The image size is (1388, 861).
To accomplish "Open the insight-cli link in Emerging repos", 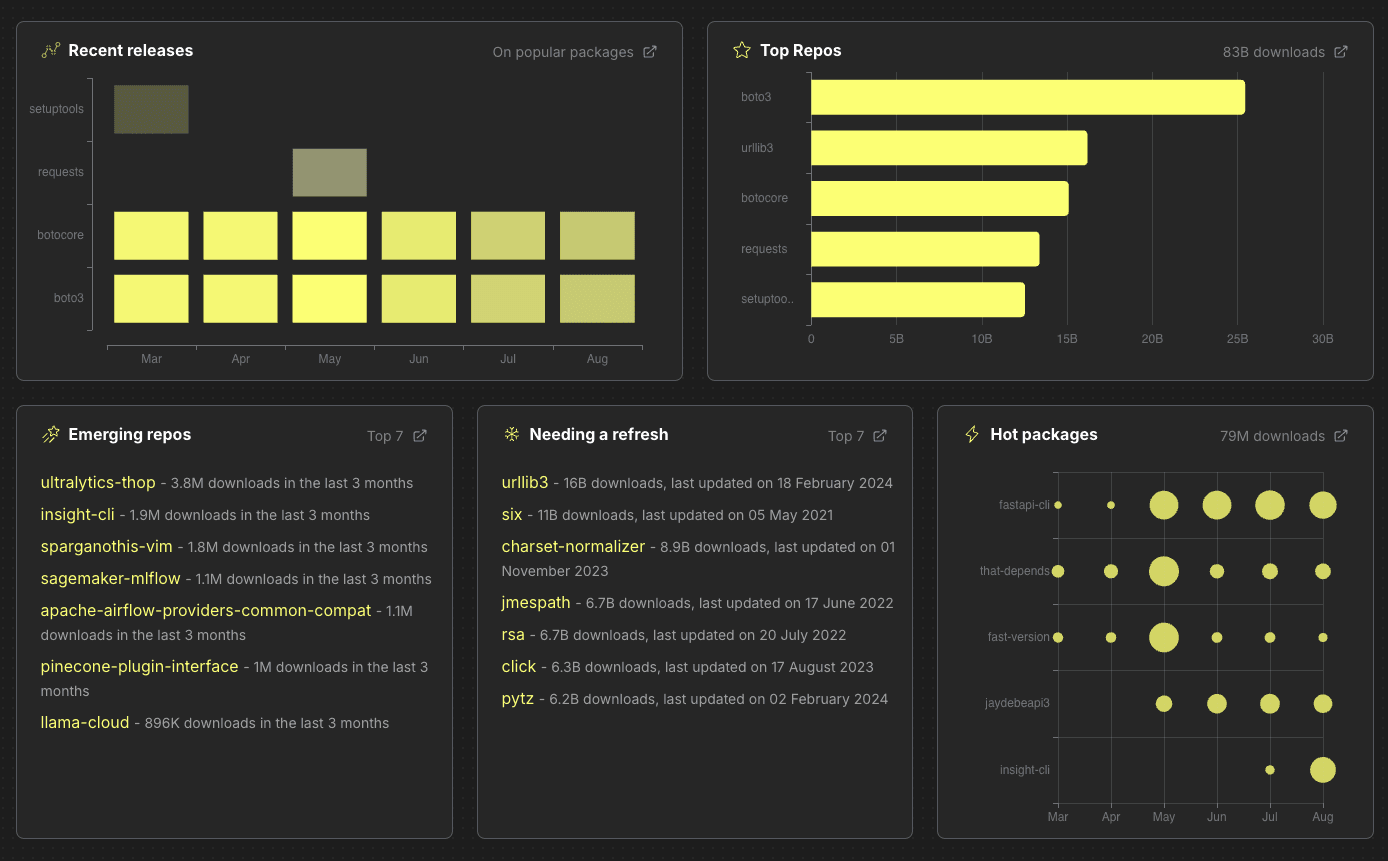I will pyautogui.click(x=78, y=515).
